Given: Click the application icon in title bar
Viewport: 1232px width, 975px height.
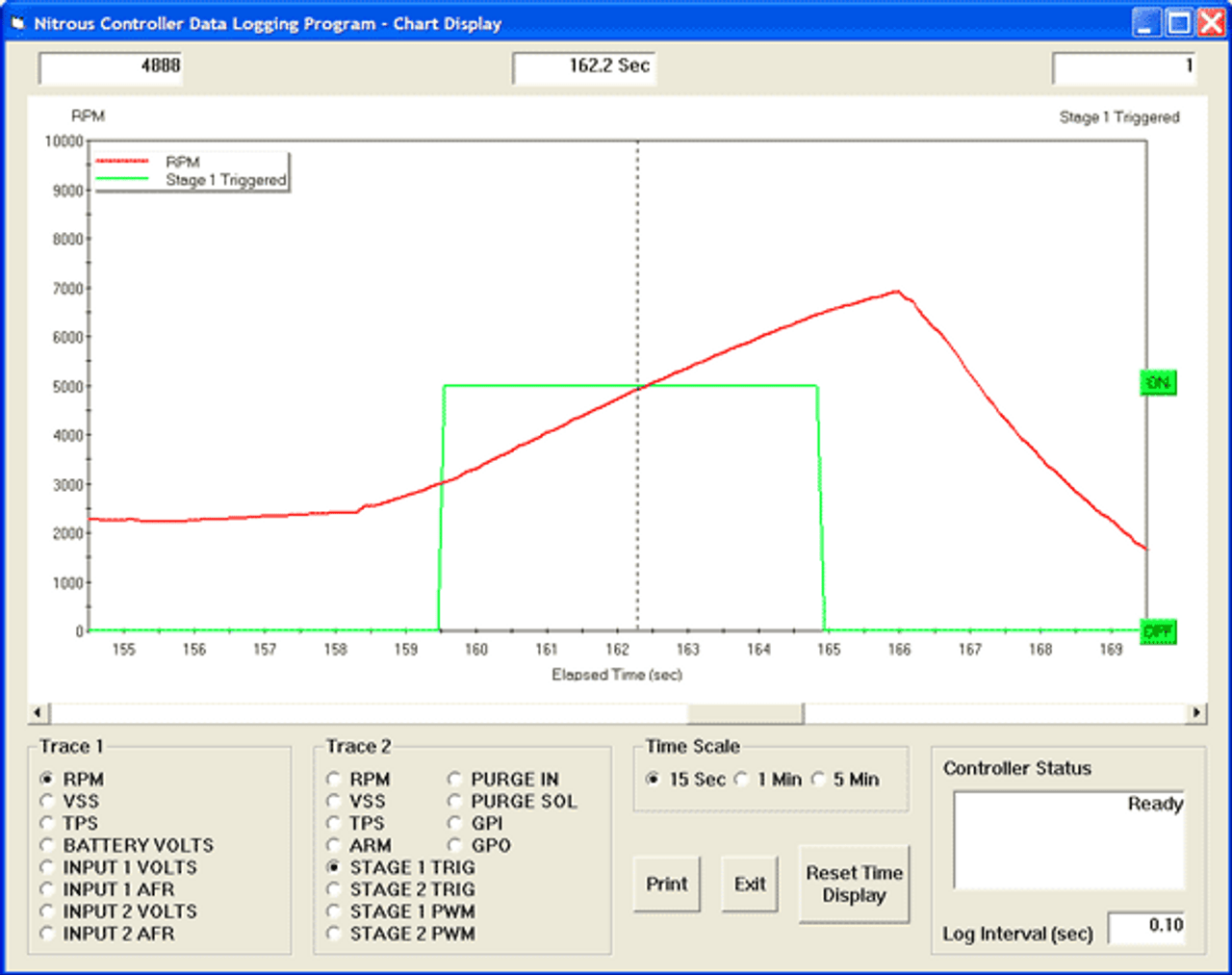Looking at the screenshot, I should tap(17, 23).
